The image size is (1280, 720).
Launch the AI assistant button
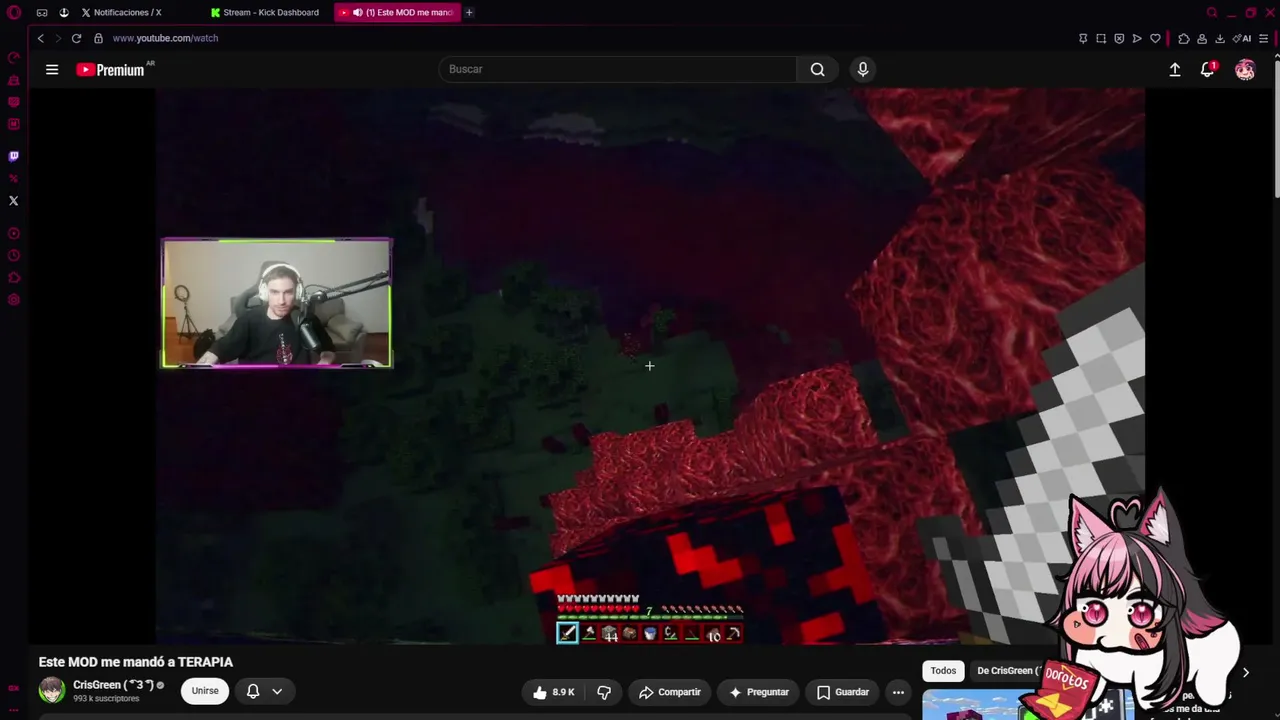tap(1243, 39)
